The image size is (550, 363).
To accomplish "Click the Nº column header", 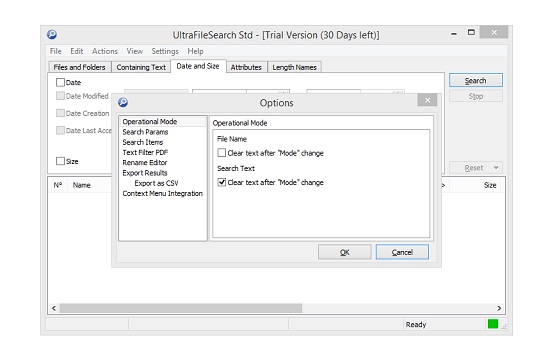I will pos(58,185).
